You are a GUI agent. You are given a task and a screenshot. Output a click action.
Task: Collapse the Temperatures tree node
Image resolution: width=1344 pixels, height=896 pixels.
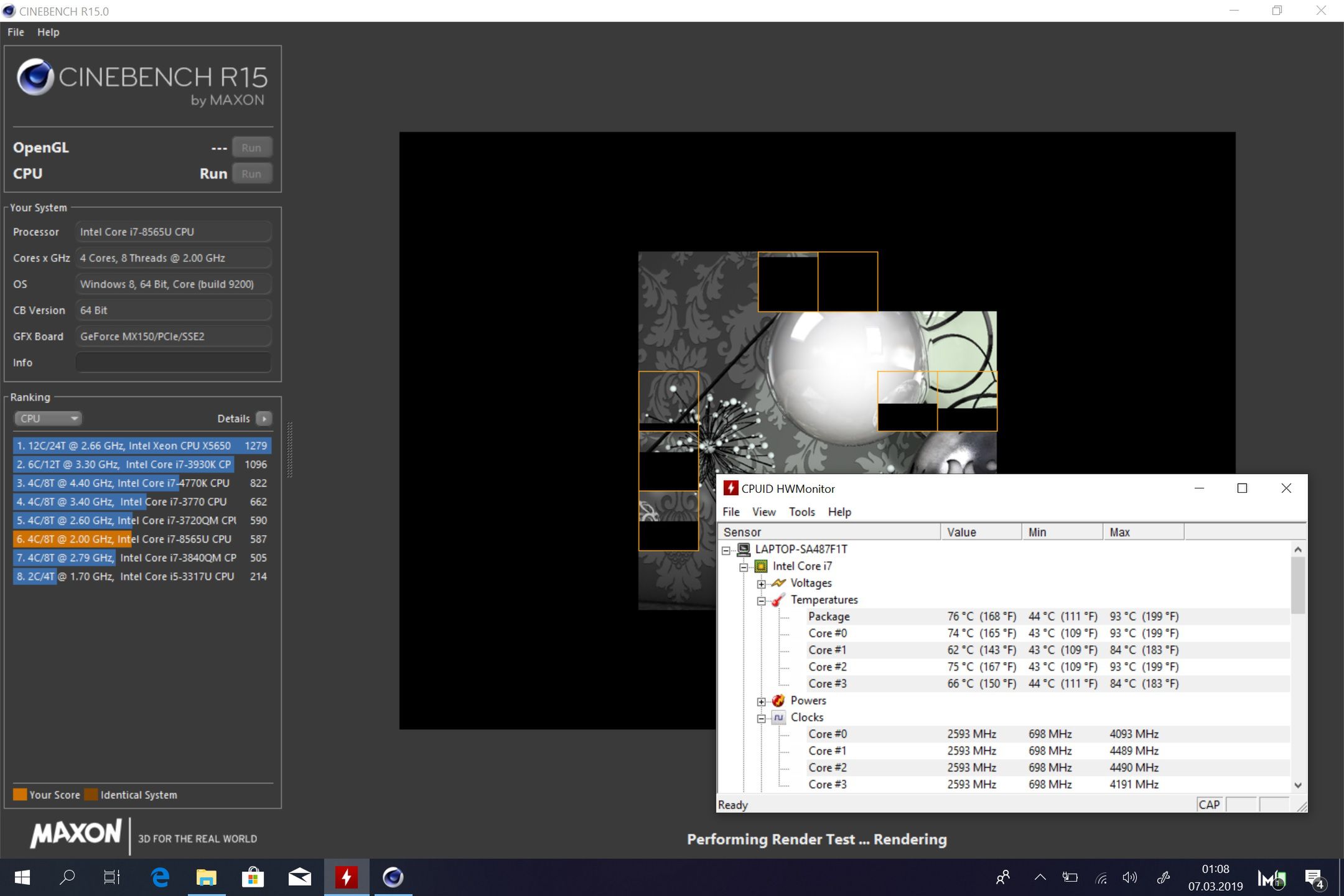point(761,600)
